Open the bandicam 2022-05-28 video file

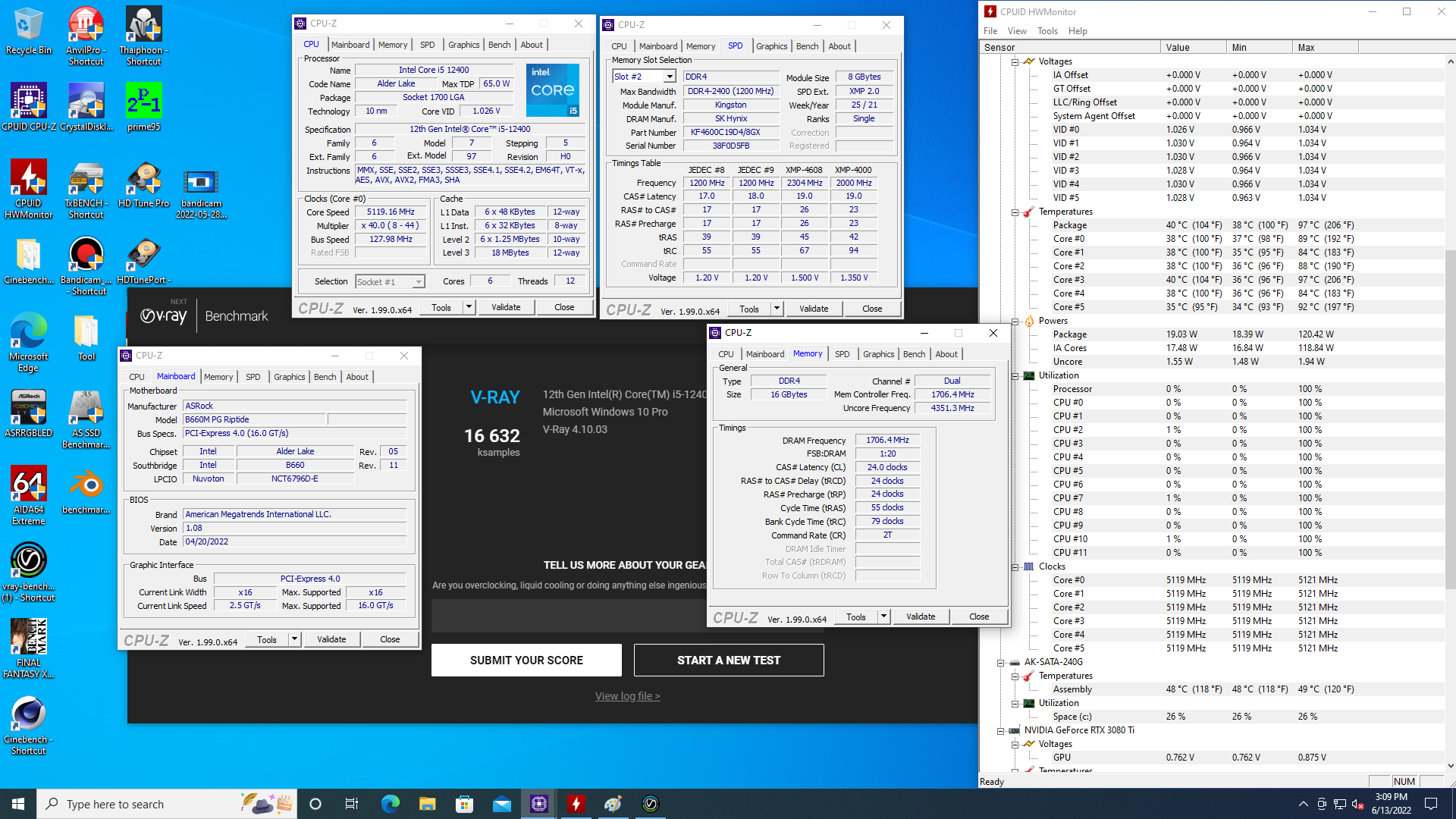[x=201, y=193]
